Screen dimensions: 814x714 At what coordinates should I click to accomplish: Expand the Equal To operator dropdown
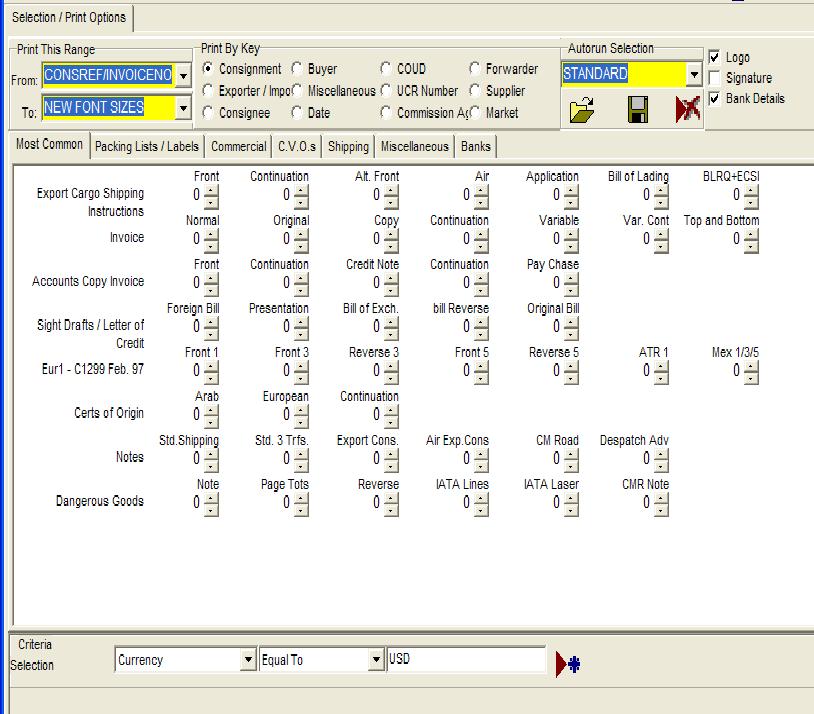pyautogui.click(x=376, y=660)
